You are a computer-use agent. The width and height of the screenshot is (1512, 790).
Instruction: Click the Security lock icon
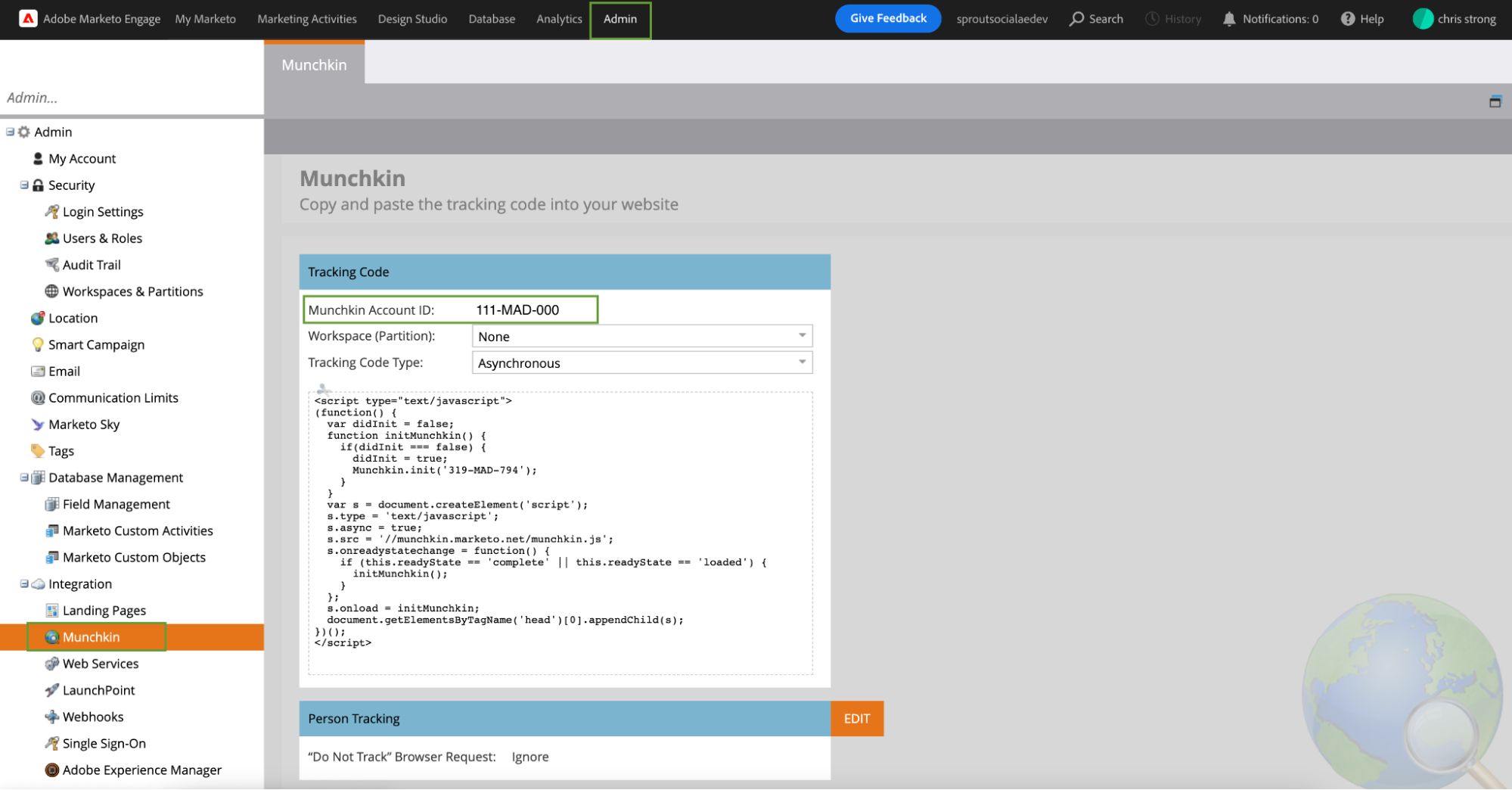point(38,185)
